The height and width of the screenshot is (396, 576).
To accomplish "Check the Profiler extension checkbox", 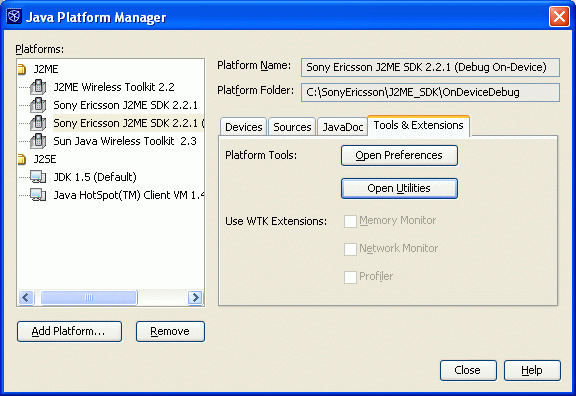I will point(350,277).
